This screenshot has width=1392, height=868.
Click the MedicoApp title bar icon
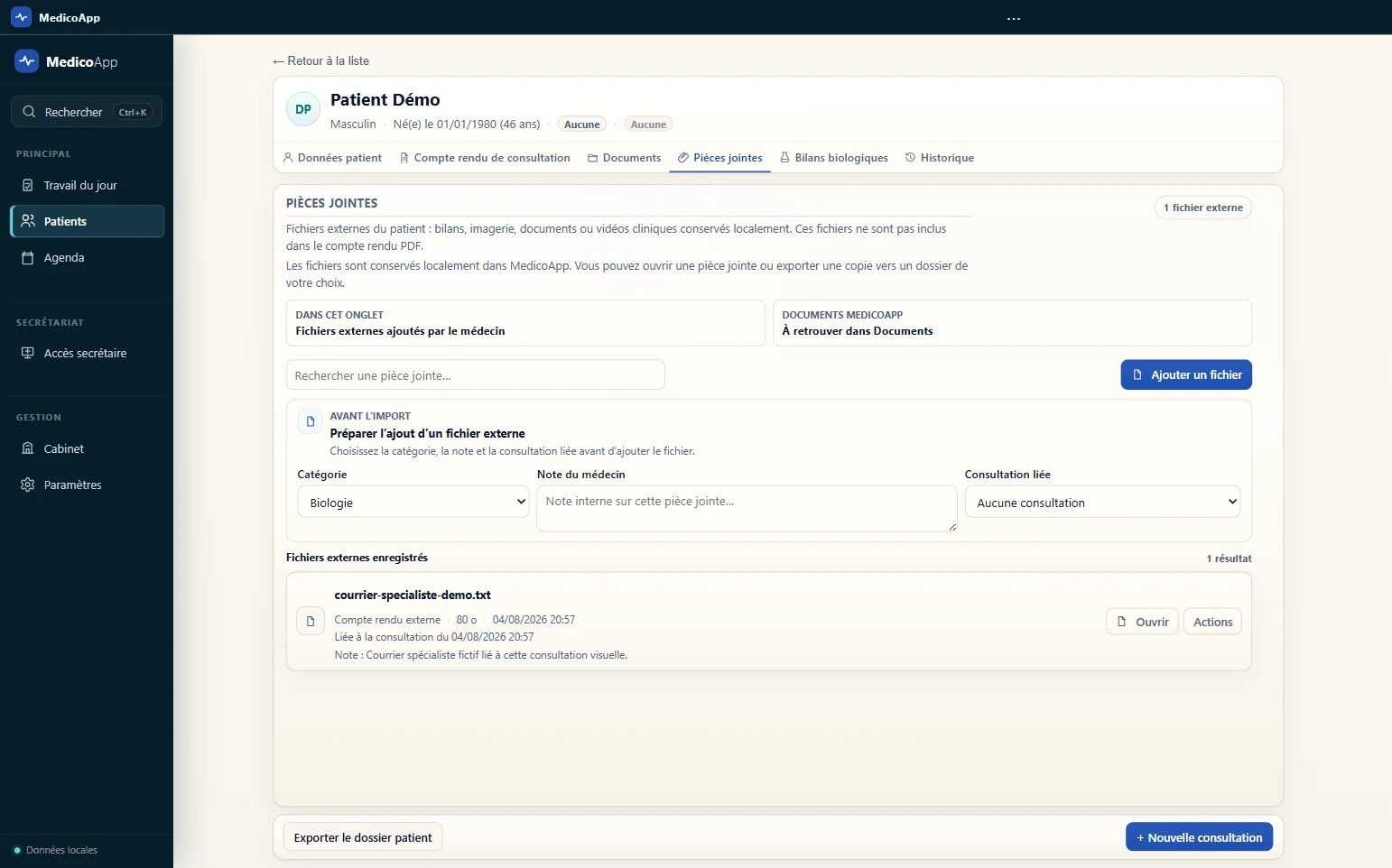(x=22, y=17)
